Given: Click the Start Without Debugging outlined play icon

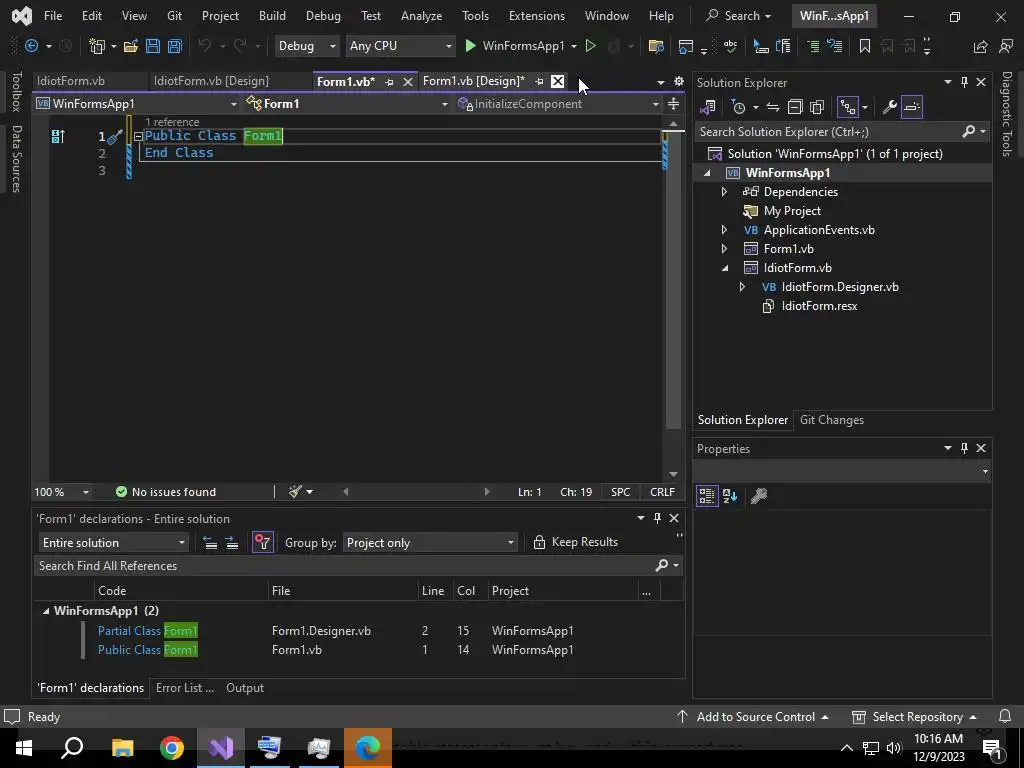Looking at the screenshot, I should coord(590,46).
